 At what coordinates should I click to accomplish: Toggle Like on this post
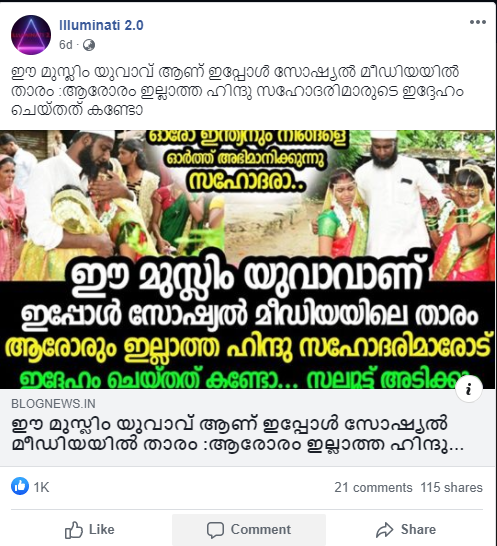[90, 530]
